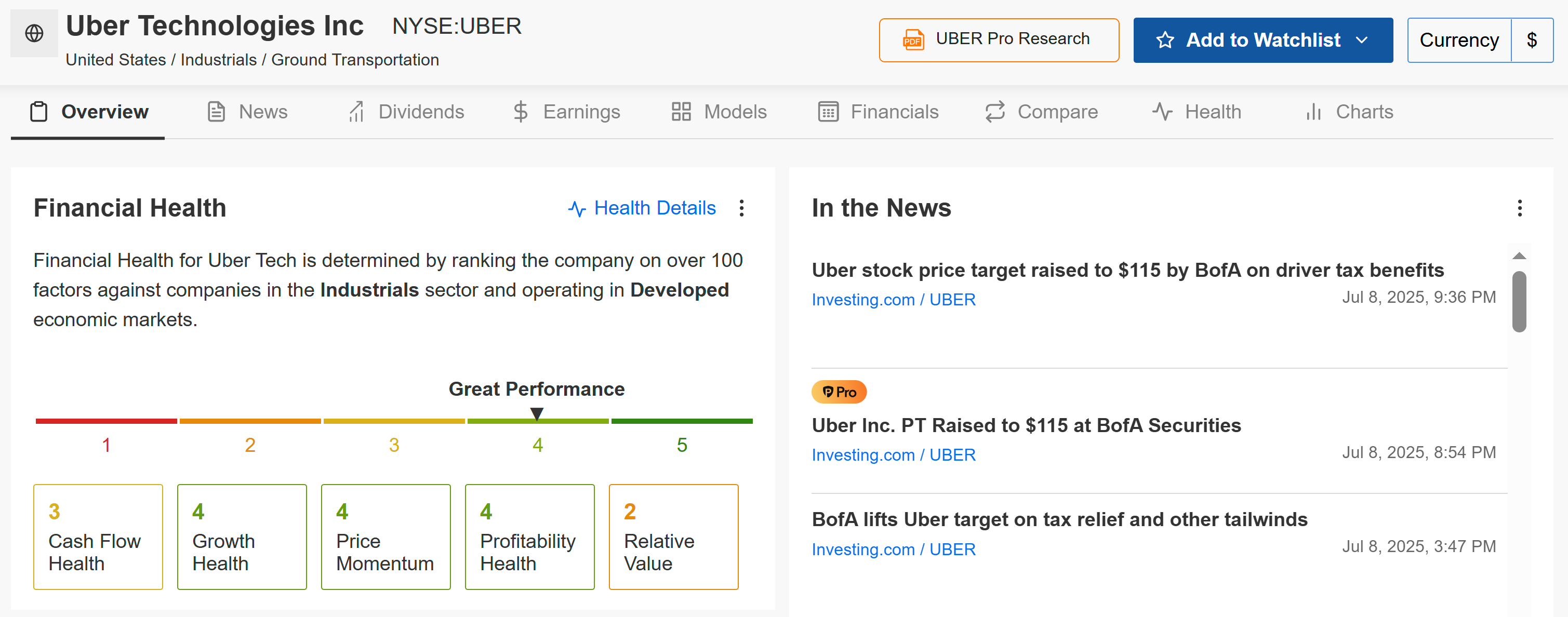The height and width of the screenshot is (617, 1568).
Task: Open In the News options menu (three dots)
Action: [x=1520, y=208]
